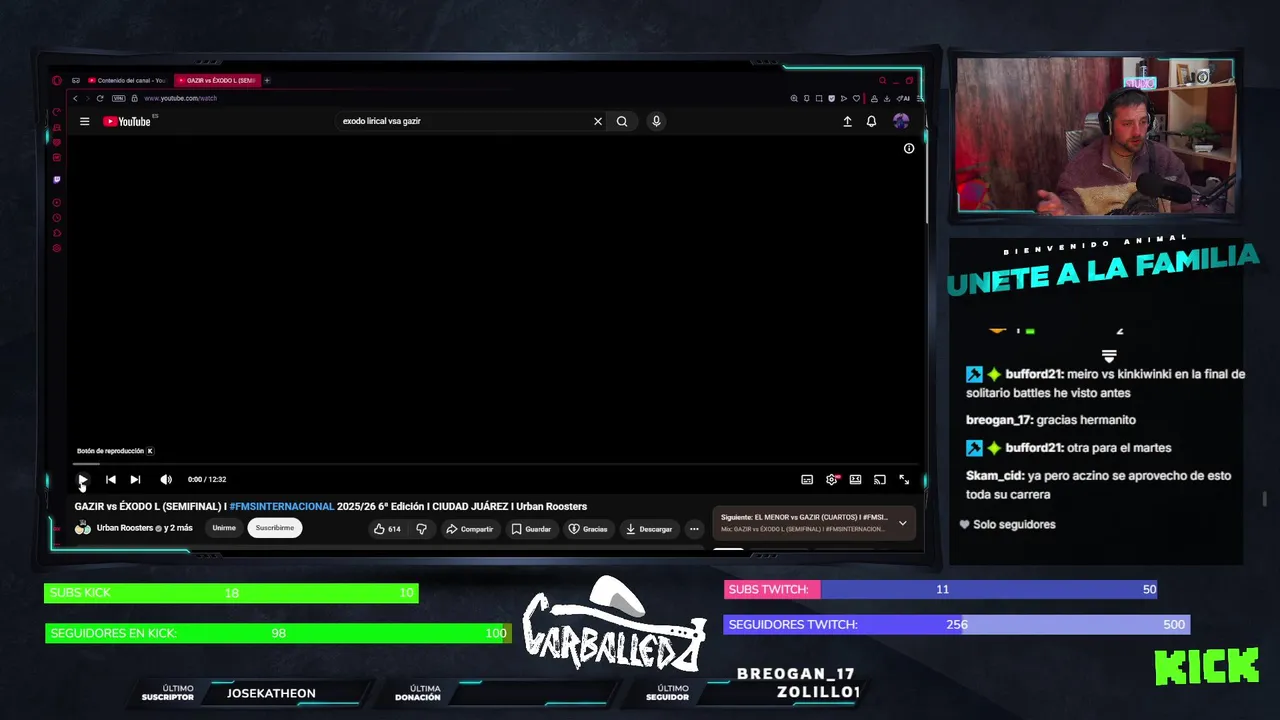Open the #FMSINTERNACIONAL hashtag link
1280x720 pixels.
pyautogui.click(x=282, y=506)
